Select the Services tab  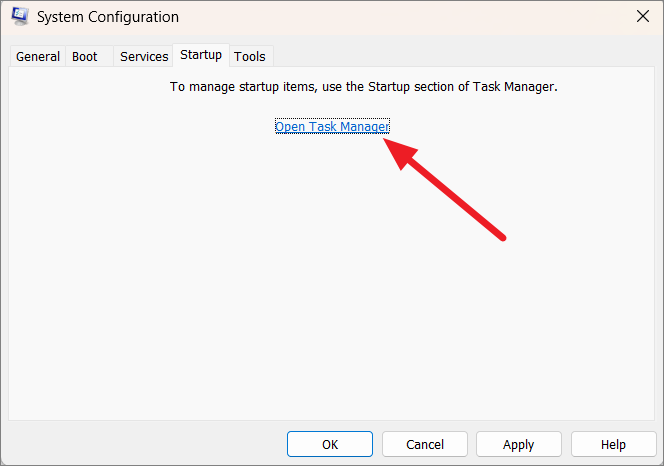[x=144, y=56]
